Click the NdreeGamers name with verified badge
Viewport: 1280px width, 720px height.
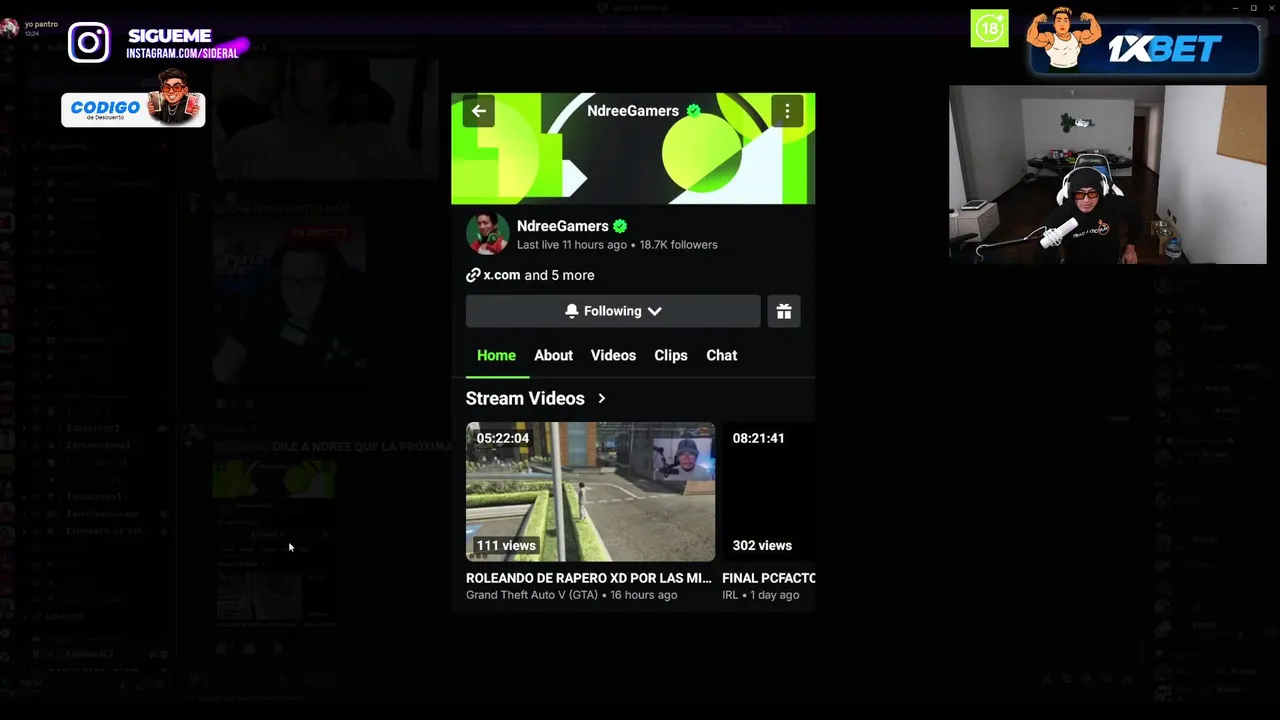[x=572, y=226]
